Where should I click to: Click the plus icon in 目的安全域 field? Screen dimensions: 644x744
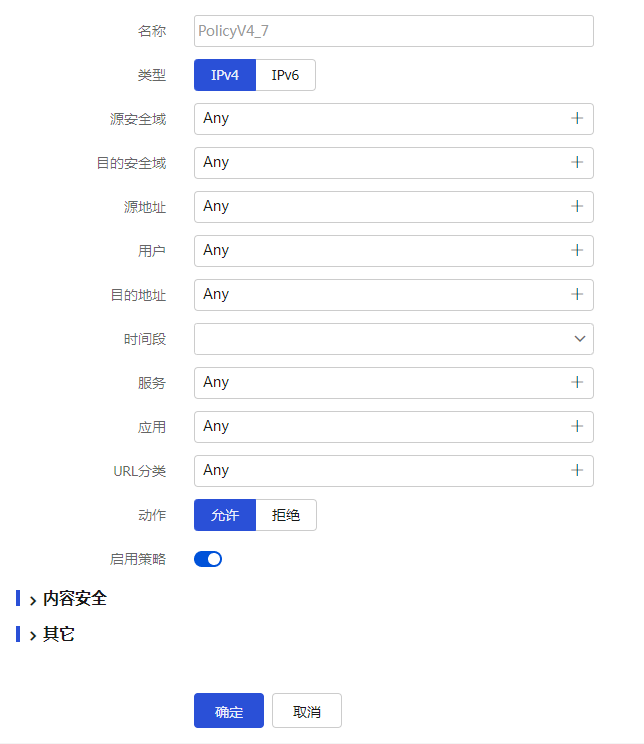pos(577,162)
